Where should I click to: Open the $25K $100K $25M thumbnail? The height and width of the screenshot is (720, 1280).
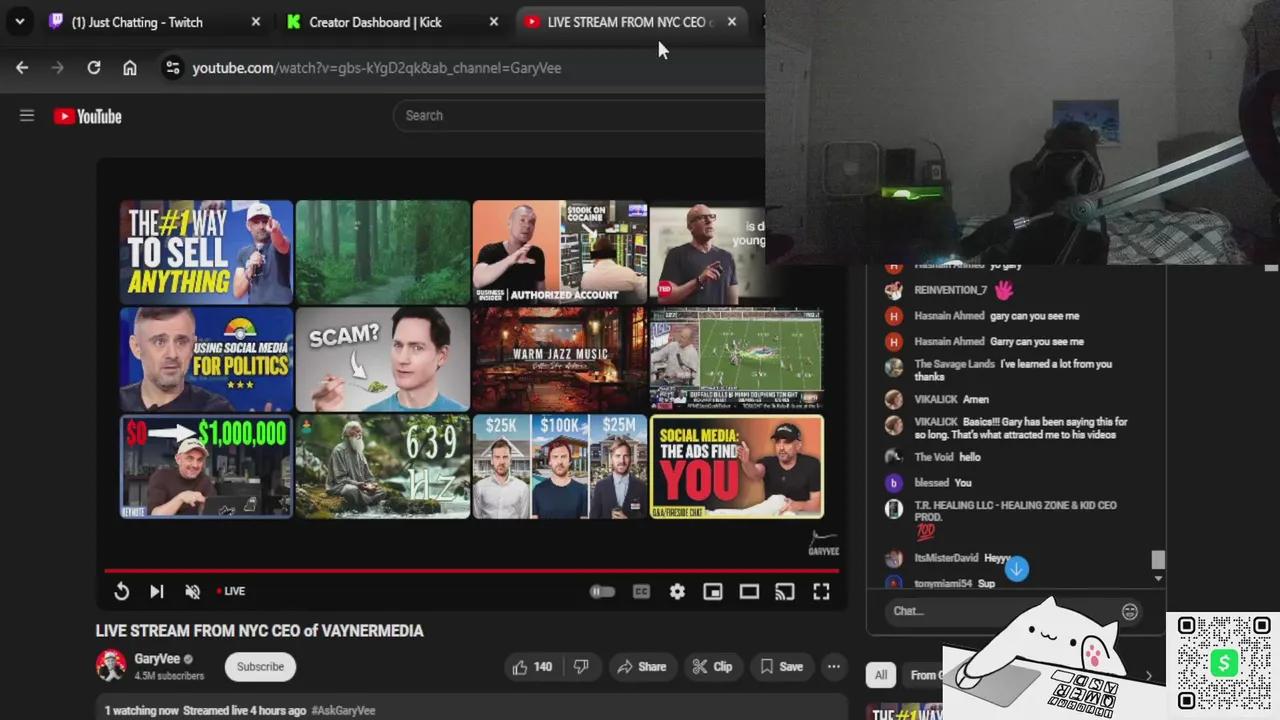point(560,466)
